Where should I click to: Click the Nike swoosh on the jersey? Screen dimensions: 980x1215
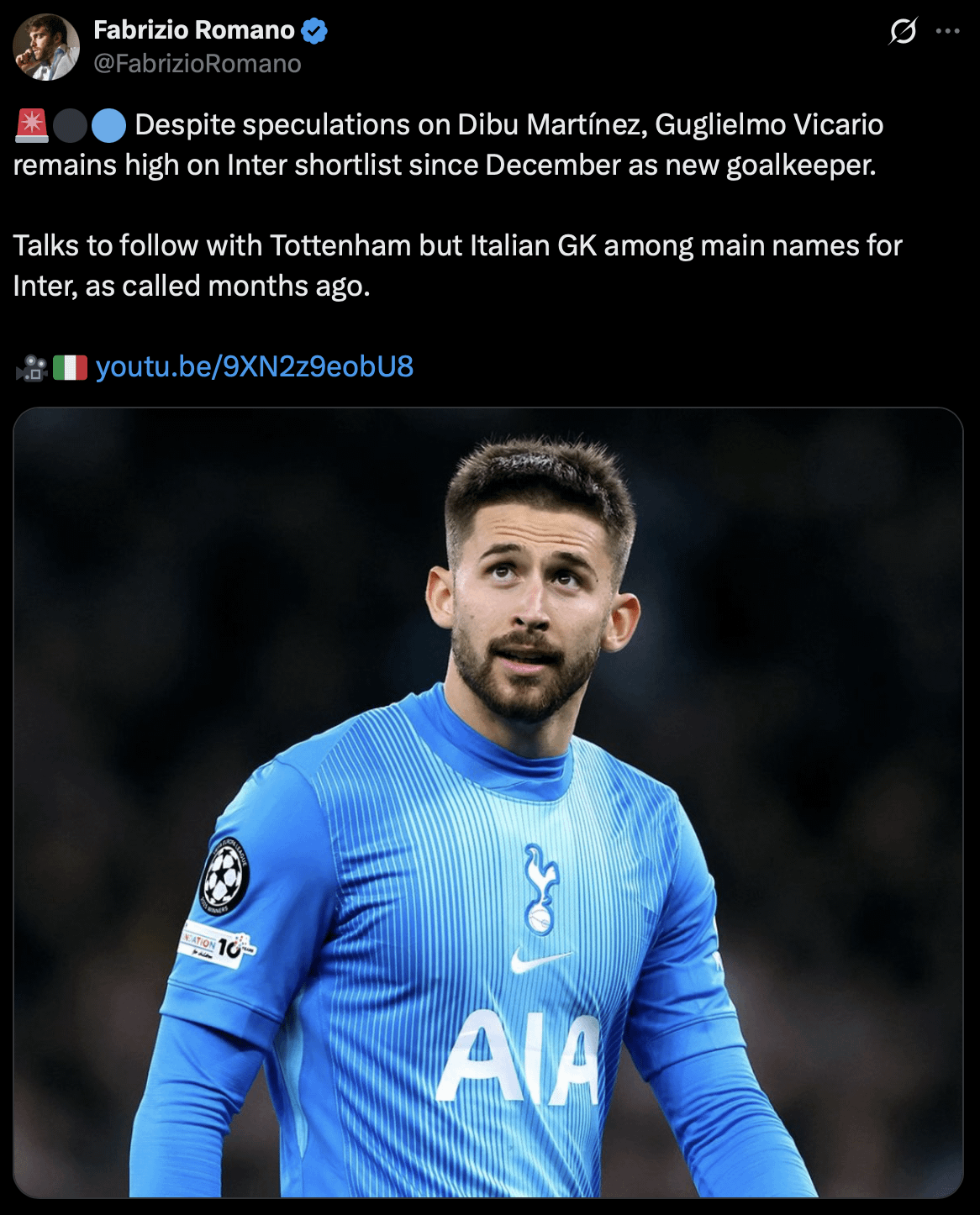coord(540,960)
